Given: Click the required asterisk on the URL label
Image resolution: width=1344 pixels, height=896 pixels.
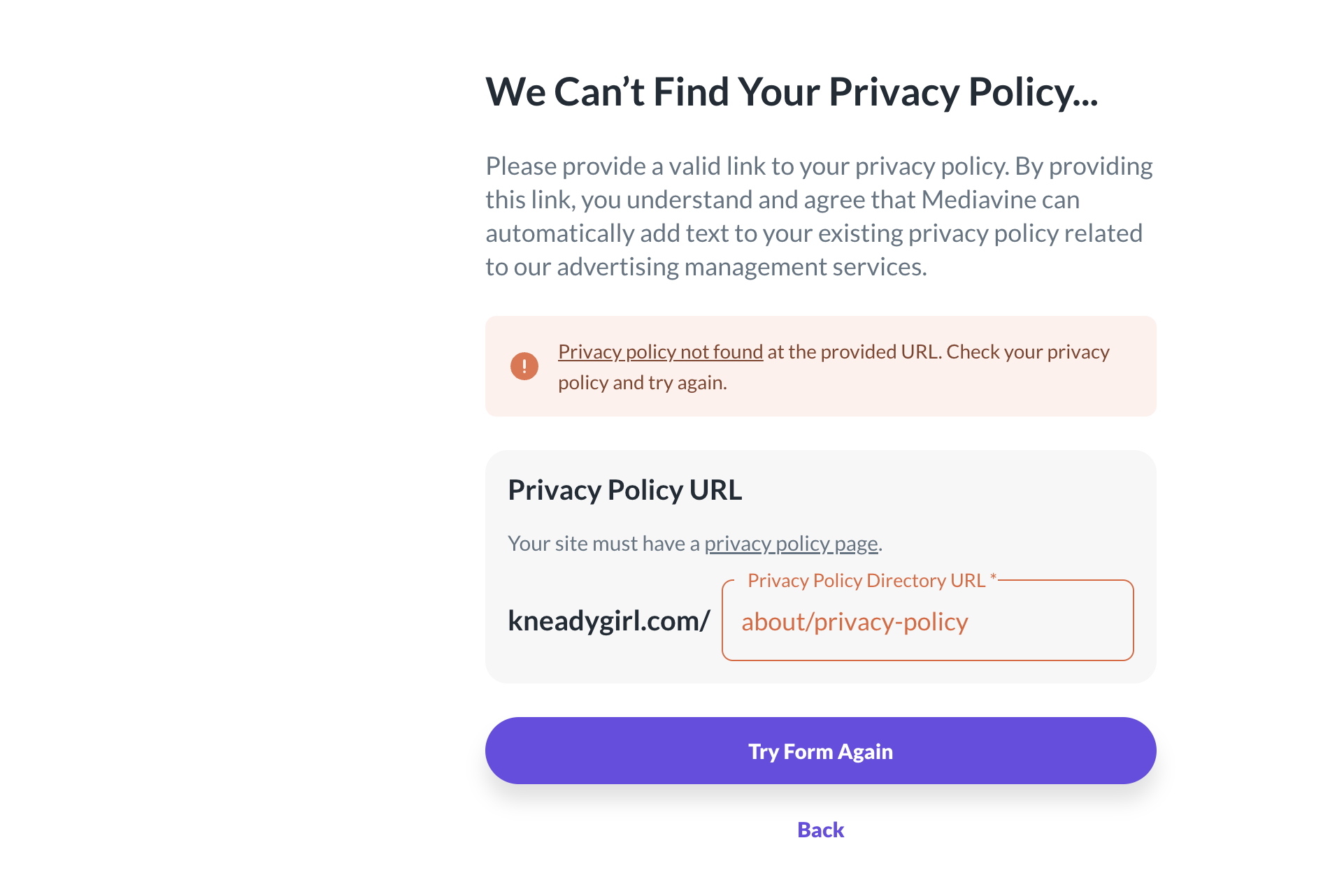Looking at the screenshot, I should (x=993, y=577).
